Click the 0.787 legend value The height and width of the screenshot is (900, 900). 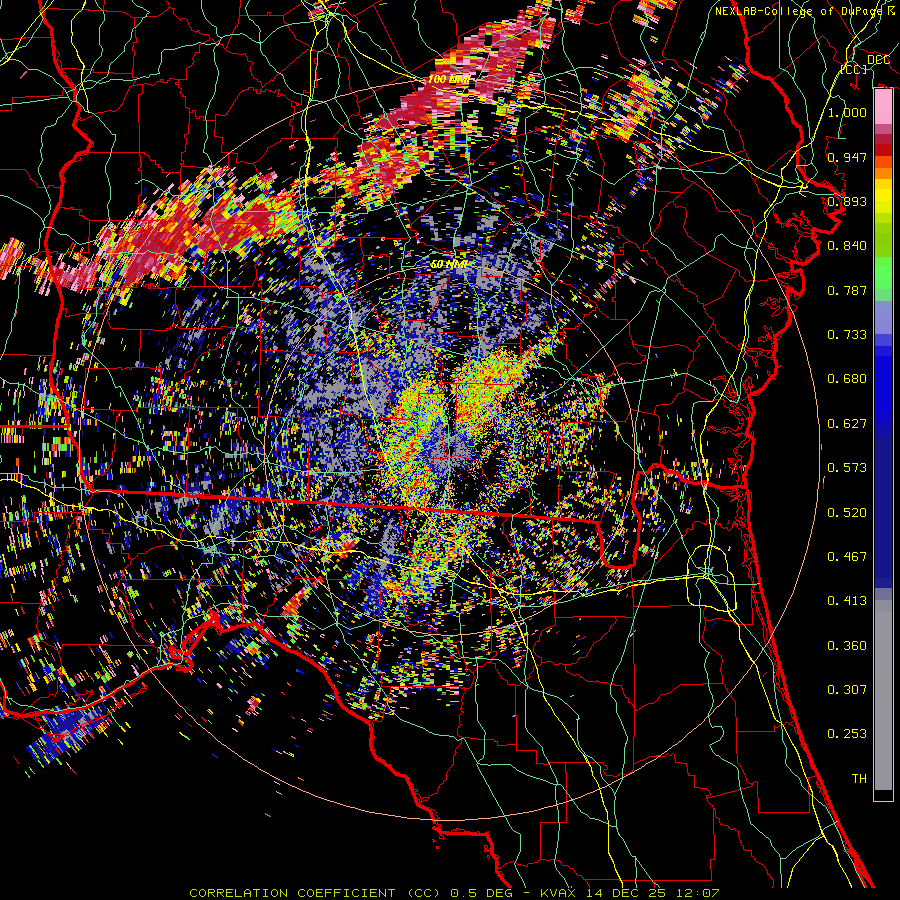click(x=847, y=290)
